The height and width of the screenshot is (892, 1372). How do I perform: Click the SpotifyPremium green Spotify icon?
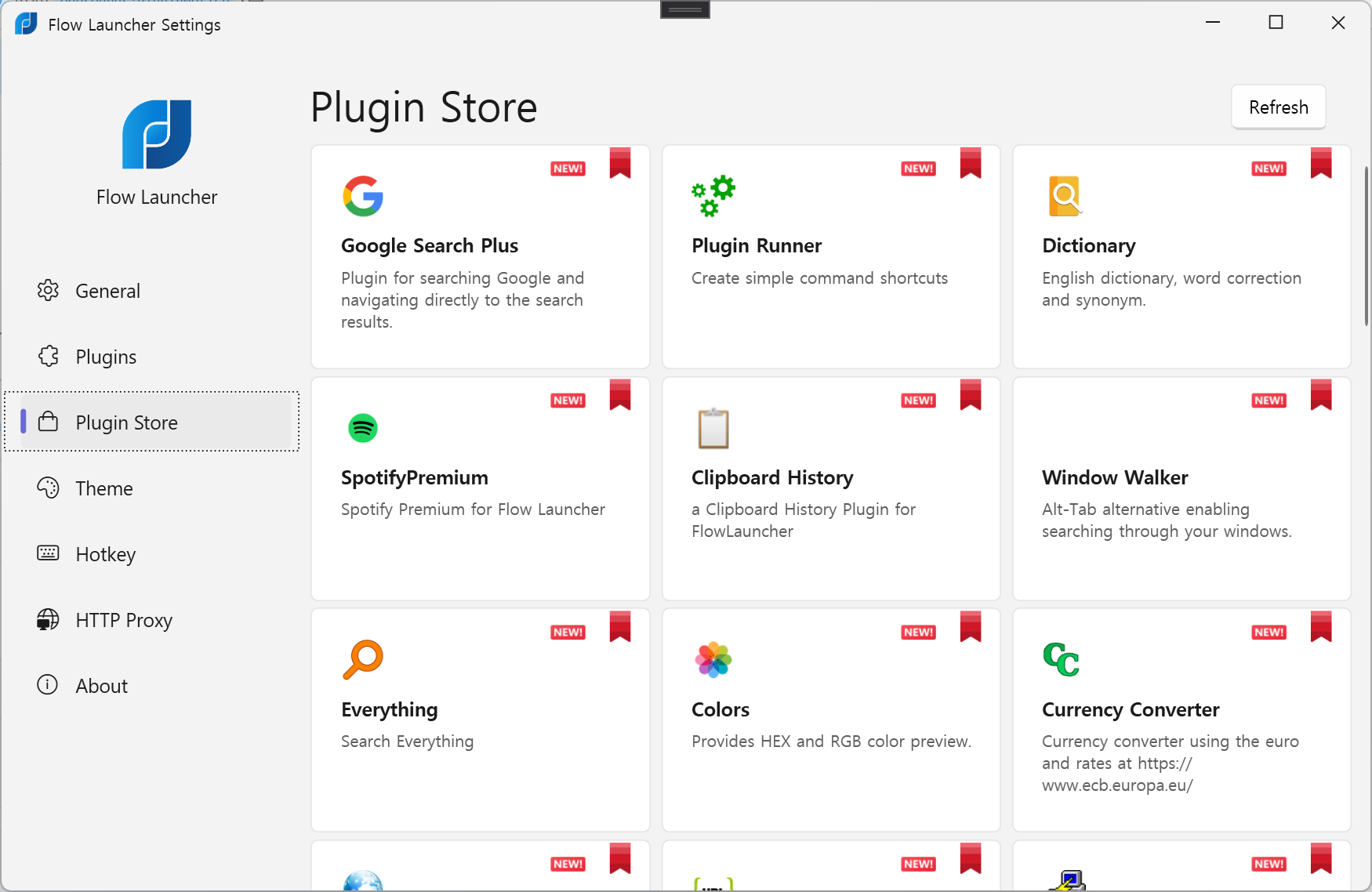(363, 428)
